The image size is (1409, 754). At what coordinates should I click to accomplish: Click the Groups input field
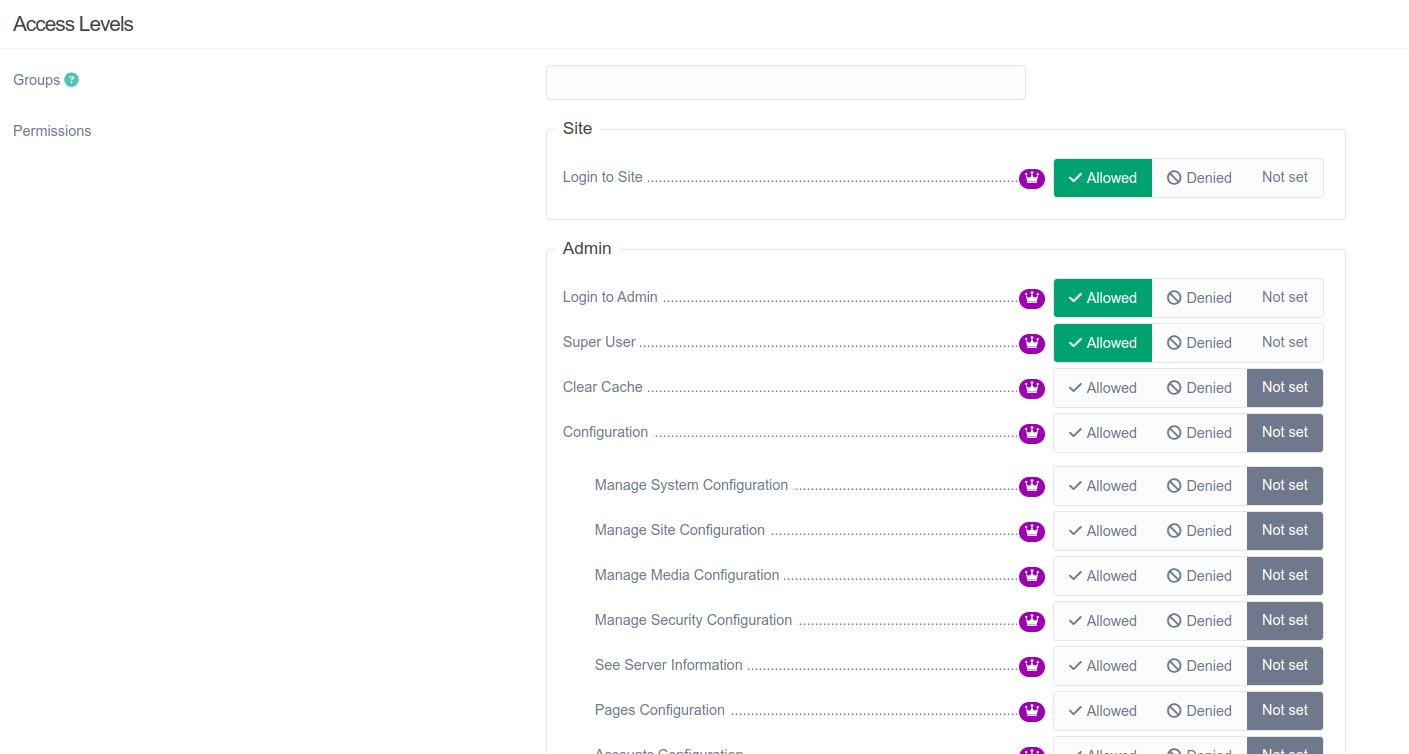click(x=785, y=82)
